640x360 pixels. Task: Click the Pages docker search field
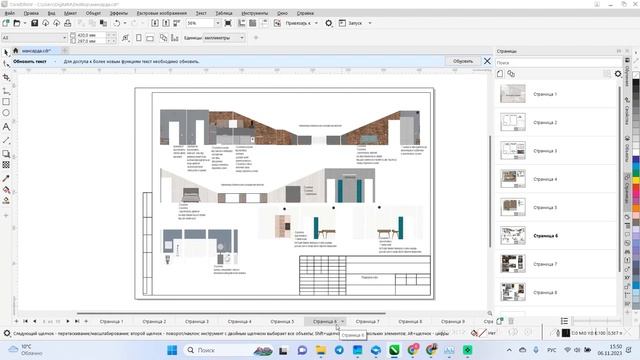pyautogui.click(x=557, y=63)
